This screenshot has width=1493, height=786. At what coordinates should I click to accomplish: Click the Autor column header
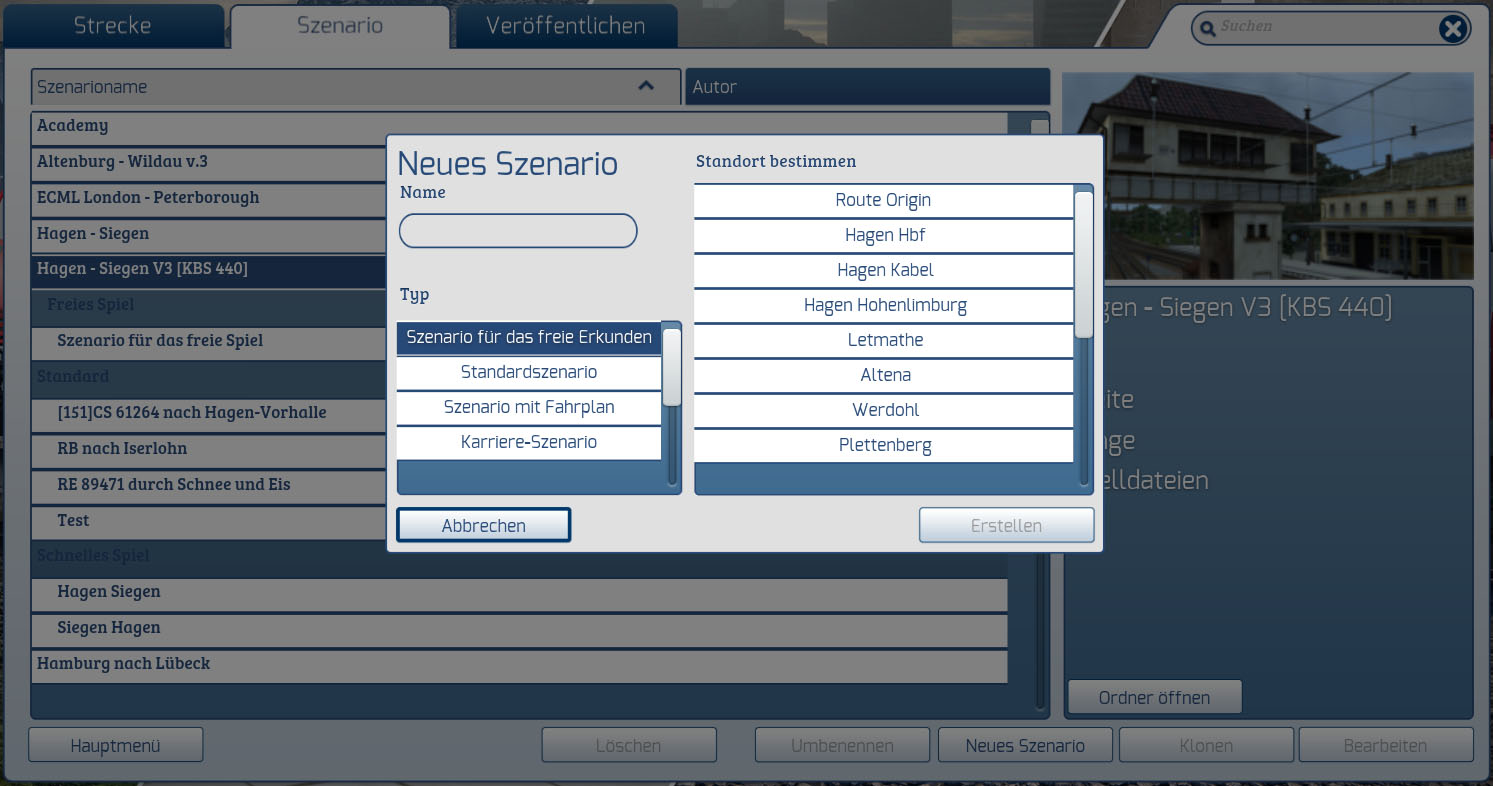[866, 87]
